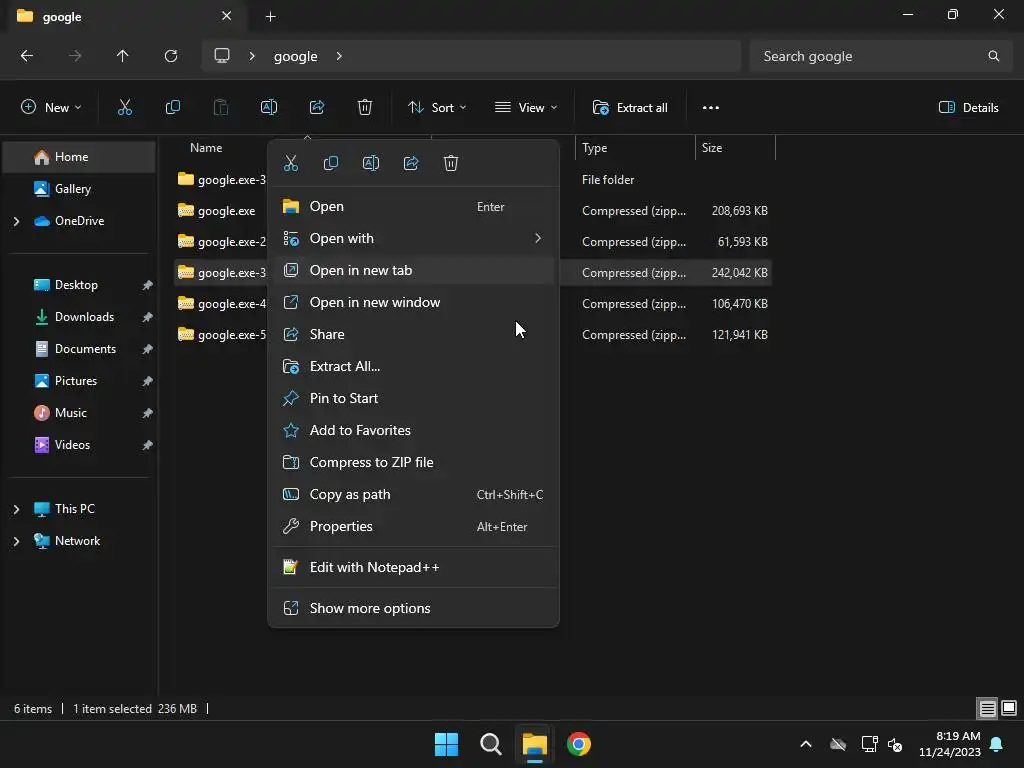
Task: Click the Delete icon in the context menu
Action: click(451, 163)
